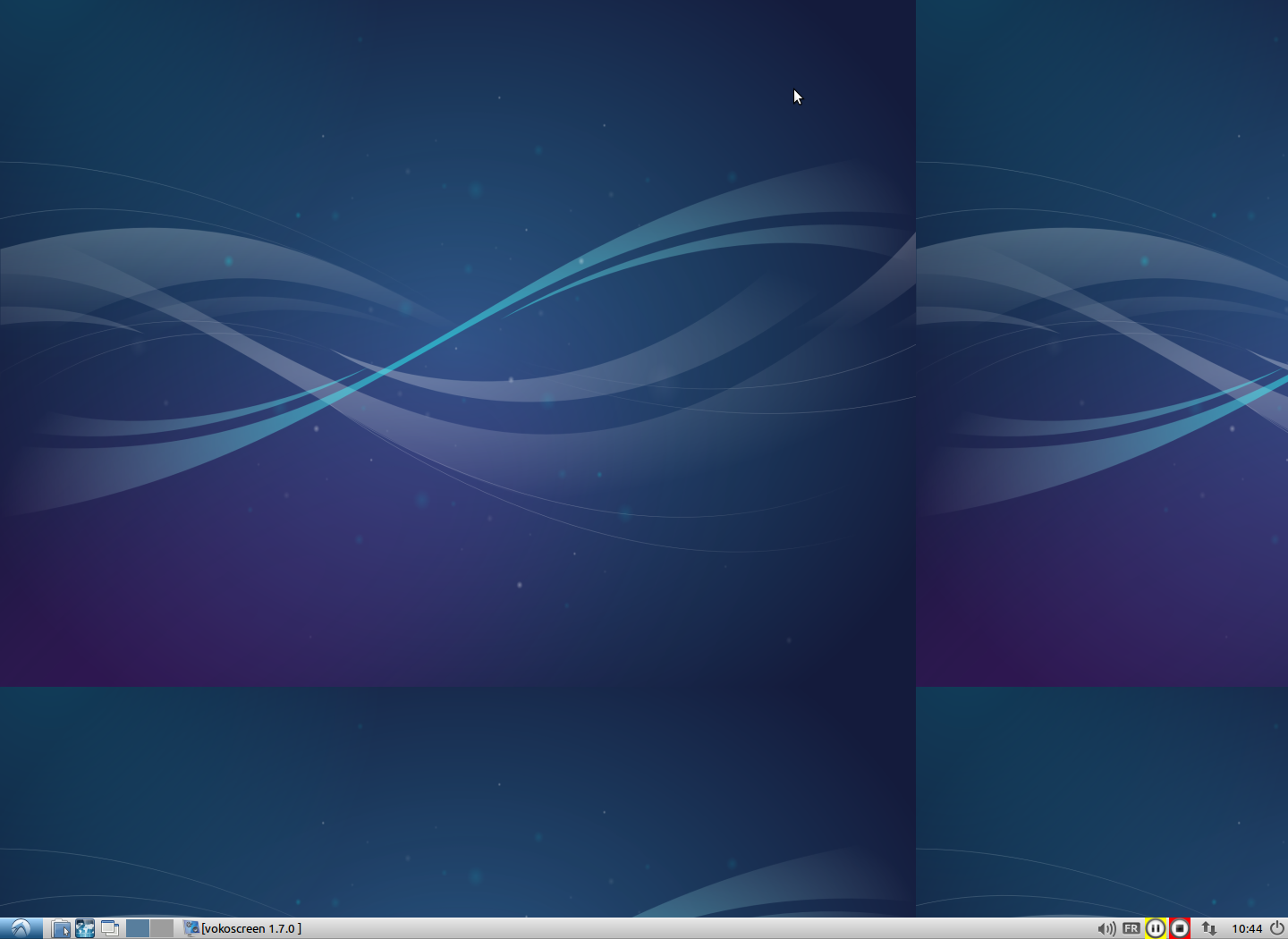Viewport: 1288px width, 939px height.
Task: Open the web browser globe icon
Action: pos(85,928)
